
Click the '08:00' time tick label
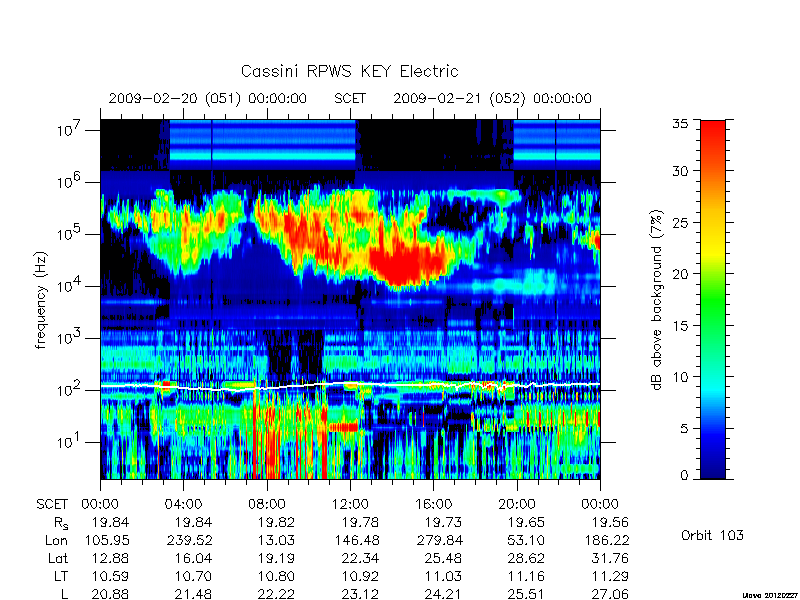click(267, 505)
